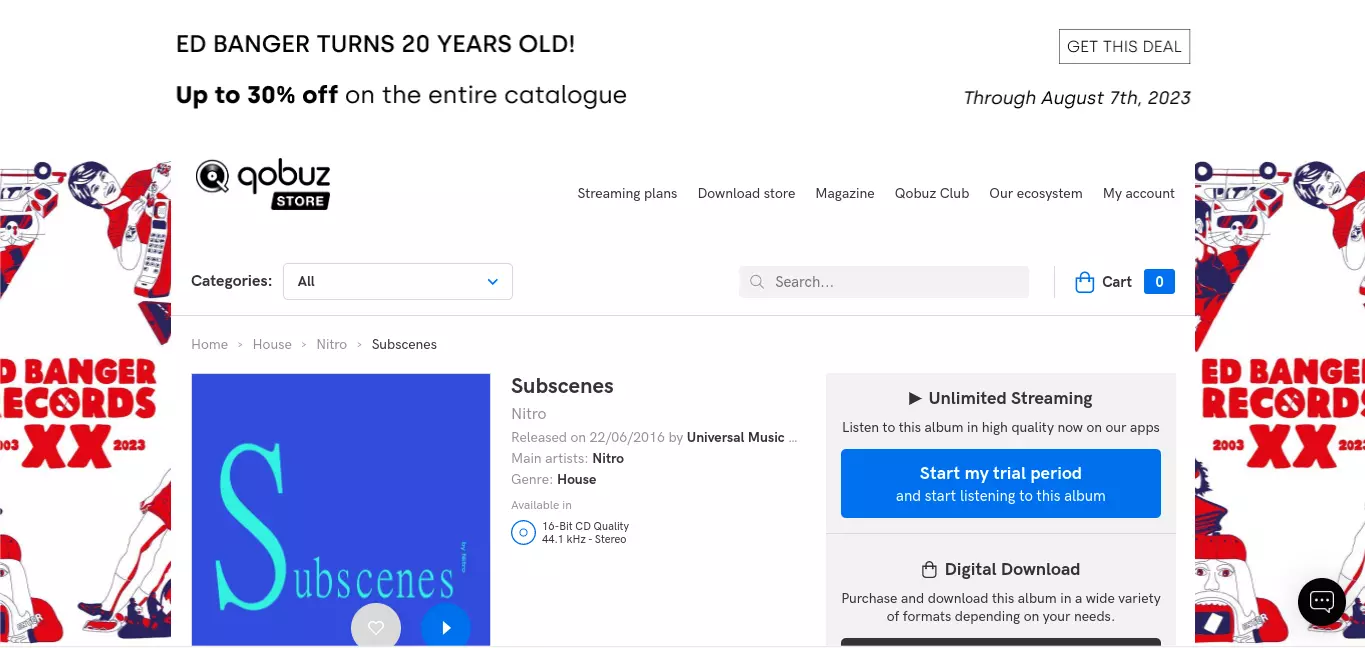
Task: Open Our ecosystem menu
Action: [x=1036, y=193]
